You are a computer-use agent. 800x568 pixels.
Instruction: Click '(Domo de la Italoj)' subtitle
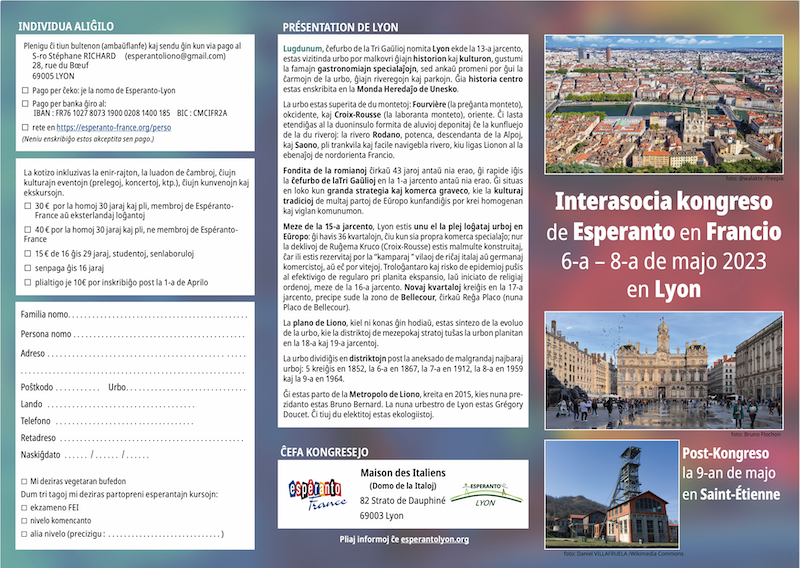pos(403,486)
